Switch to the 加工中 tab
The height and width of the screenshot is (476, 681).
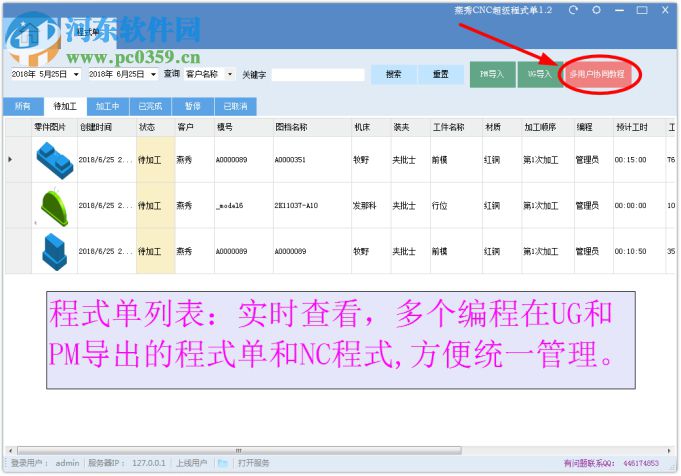click(107, 106)
